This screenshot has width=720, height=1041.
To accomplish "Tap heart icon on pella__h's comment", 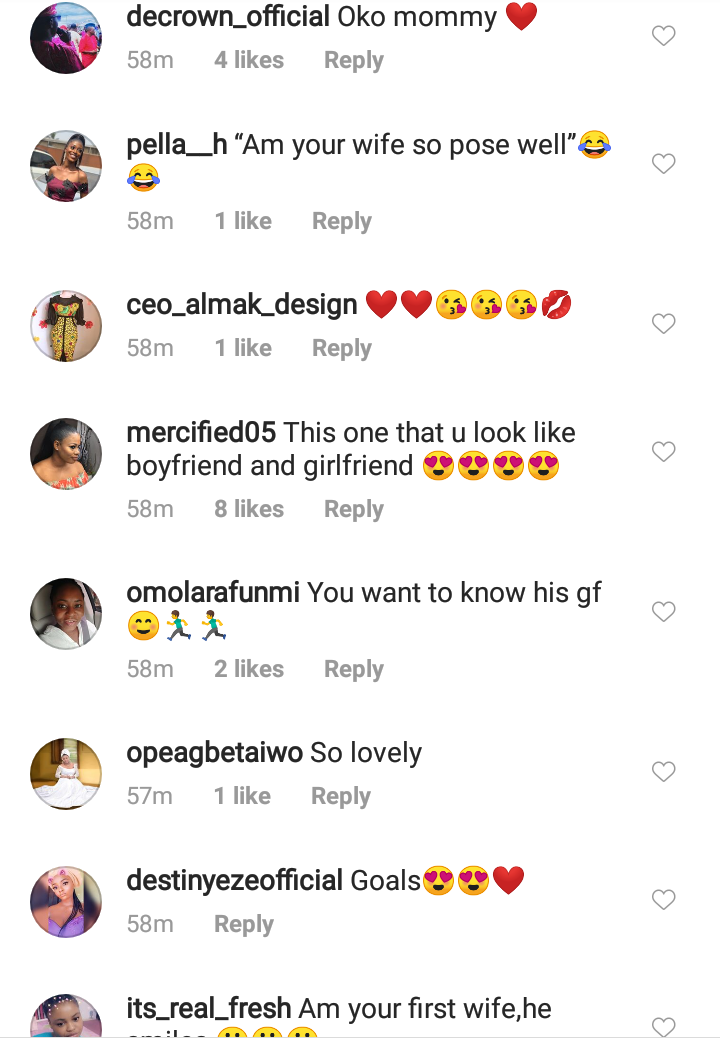I will [x=664, y=164].
